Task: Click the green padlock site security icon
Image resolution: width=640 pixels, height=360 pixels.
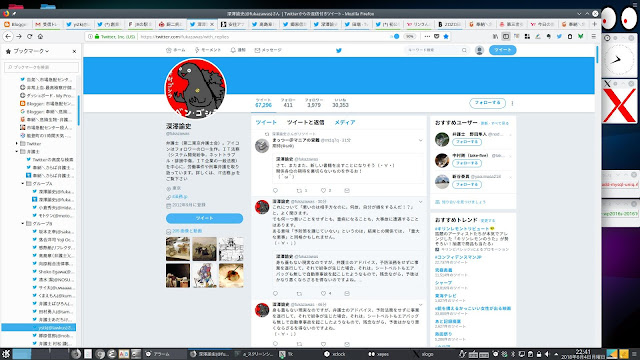Action: pos(97,36)
